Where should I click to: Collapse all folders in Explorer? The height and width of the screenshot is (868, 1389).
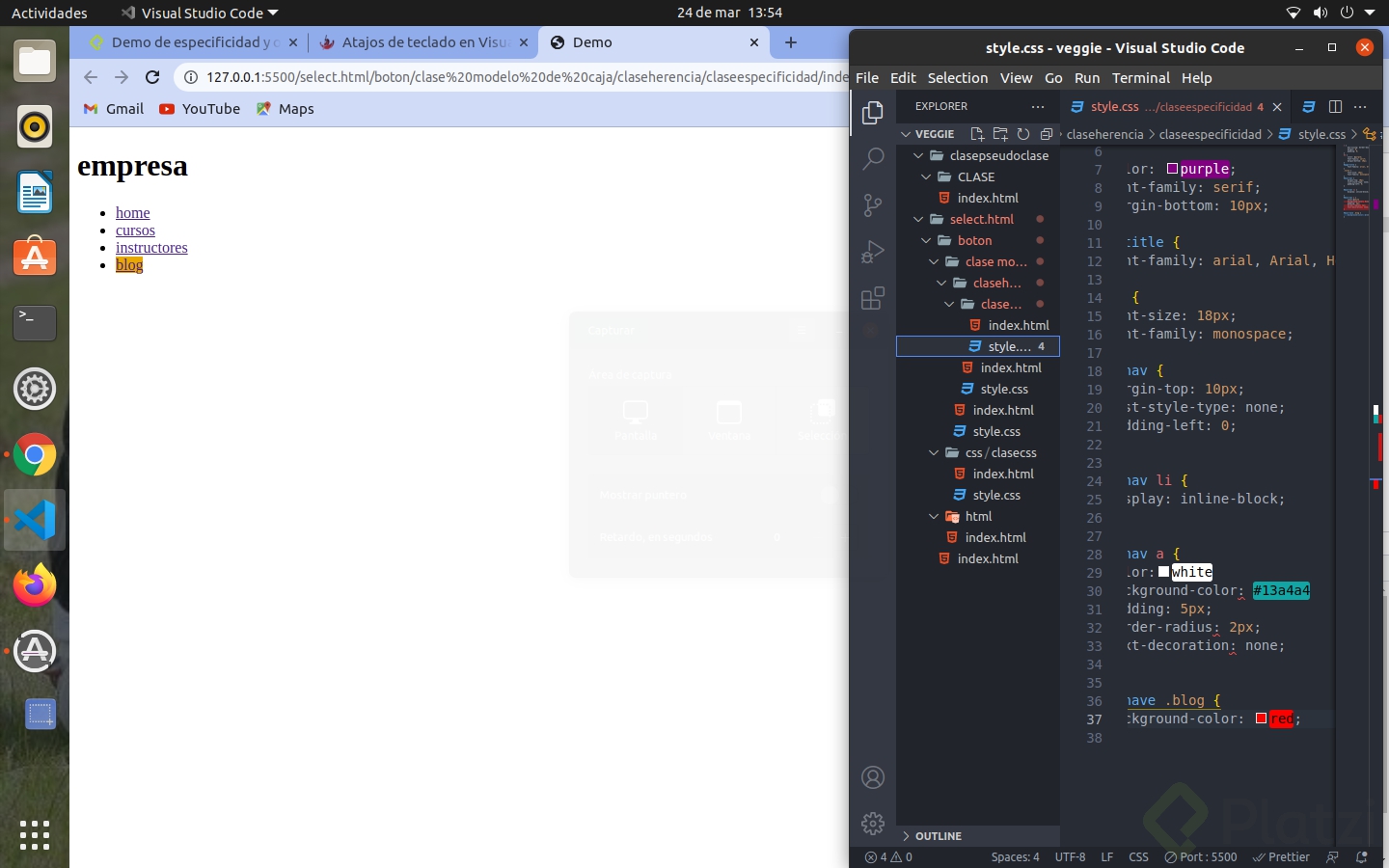coord(1047,134)
